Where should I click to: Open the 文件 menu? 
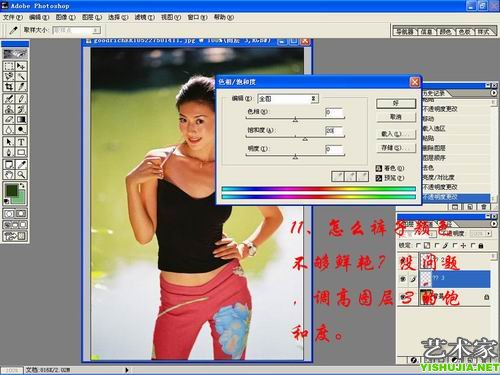coord(13,17)
